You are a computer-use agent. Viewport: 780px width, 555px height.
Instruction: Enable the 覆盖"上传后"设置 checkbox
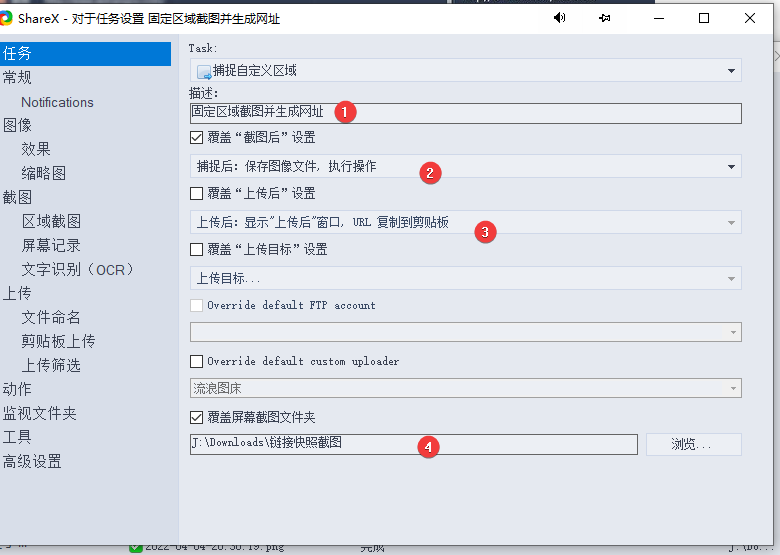(x=196, y=193)
